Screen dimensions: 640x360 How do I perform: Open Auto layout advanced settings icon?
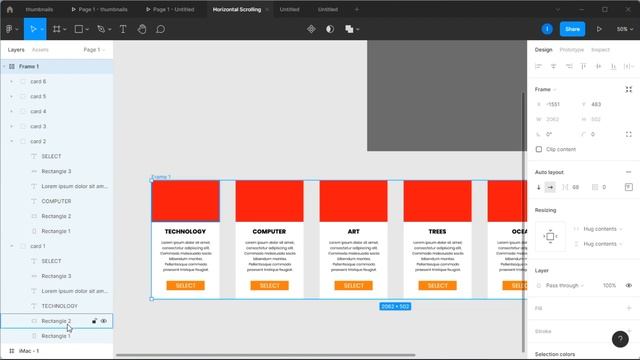(x=629, y=187)
